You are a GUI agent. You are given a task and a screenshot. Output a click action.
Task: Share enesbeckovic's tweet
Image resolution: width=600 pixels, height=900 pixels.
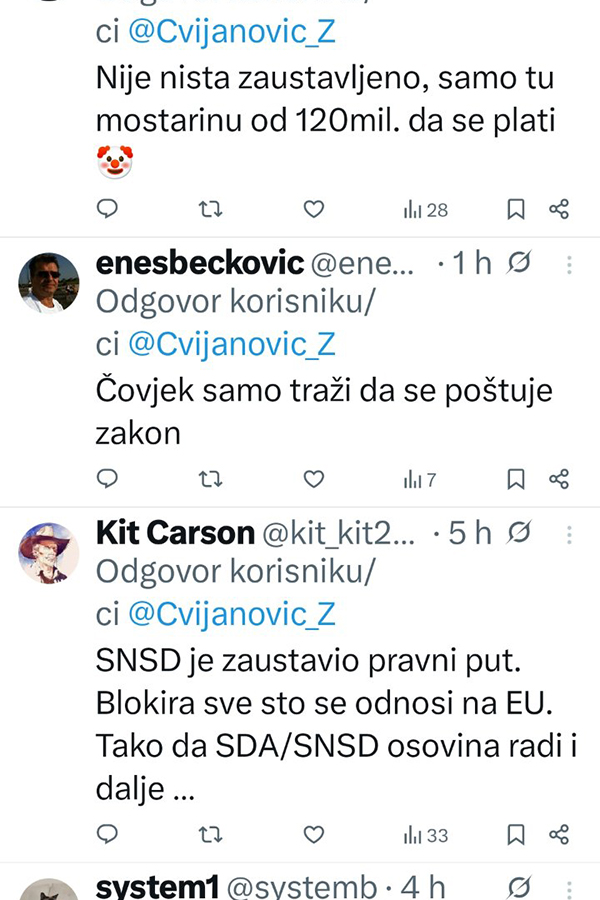560,479
